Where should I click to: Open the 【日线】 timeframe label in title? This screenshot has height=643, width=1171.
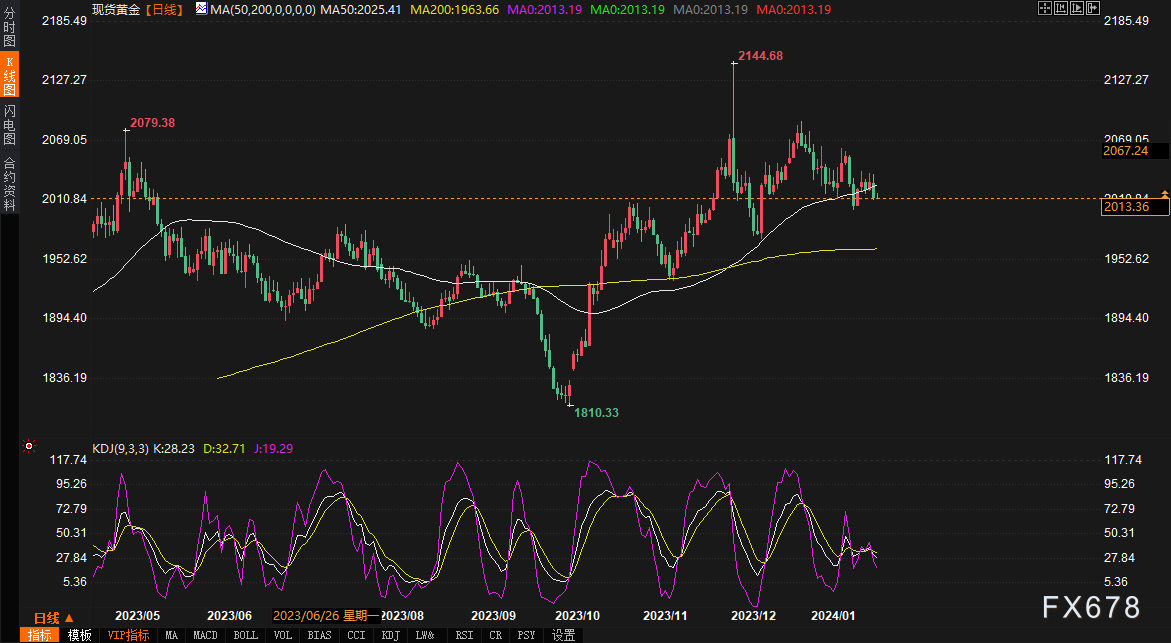click(x=162, y=9)
